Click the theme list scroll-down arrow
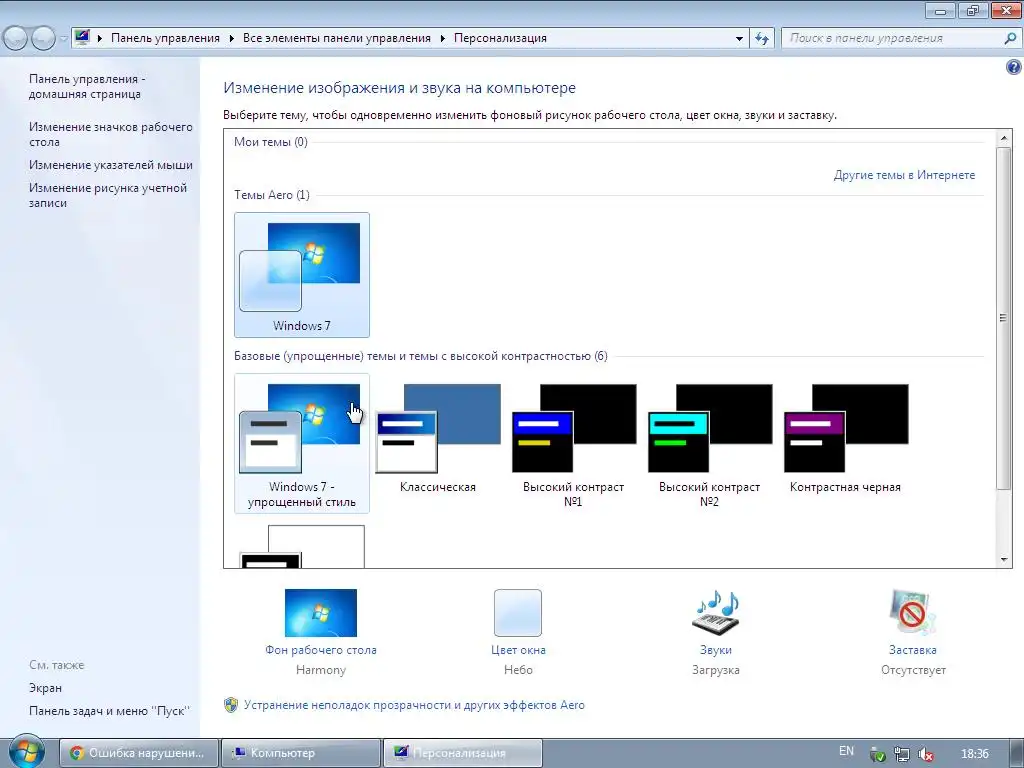The width and height of the screenshot is (1024, 768). [1004, 560]
